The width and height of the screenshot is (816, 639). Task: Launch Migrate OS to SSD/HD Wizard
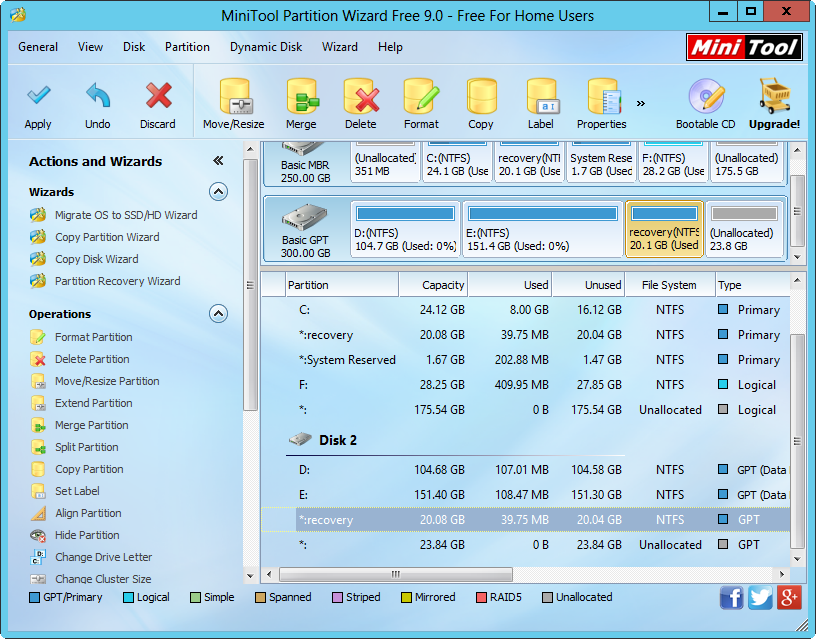coord(126,215)
